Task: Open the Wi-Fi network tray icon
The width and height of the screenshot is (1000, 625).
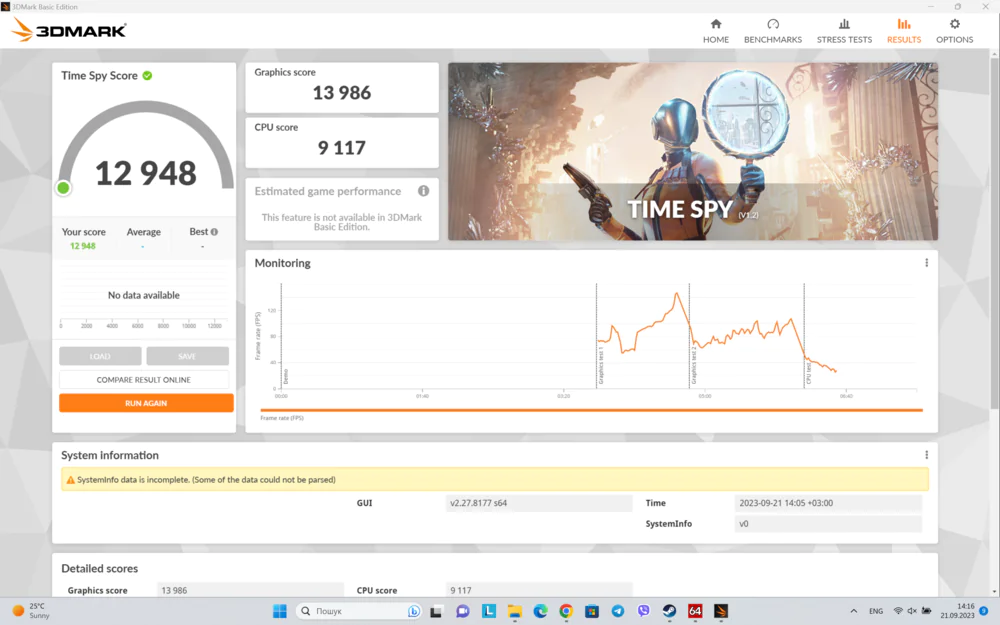Action: pos(898,611)
